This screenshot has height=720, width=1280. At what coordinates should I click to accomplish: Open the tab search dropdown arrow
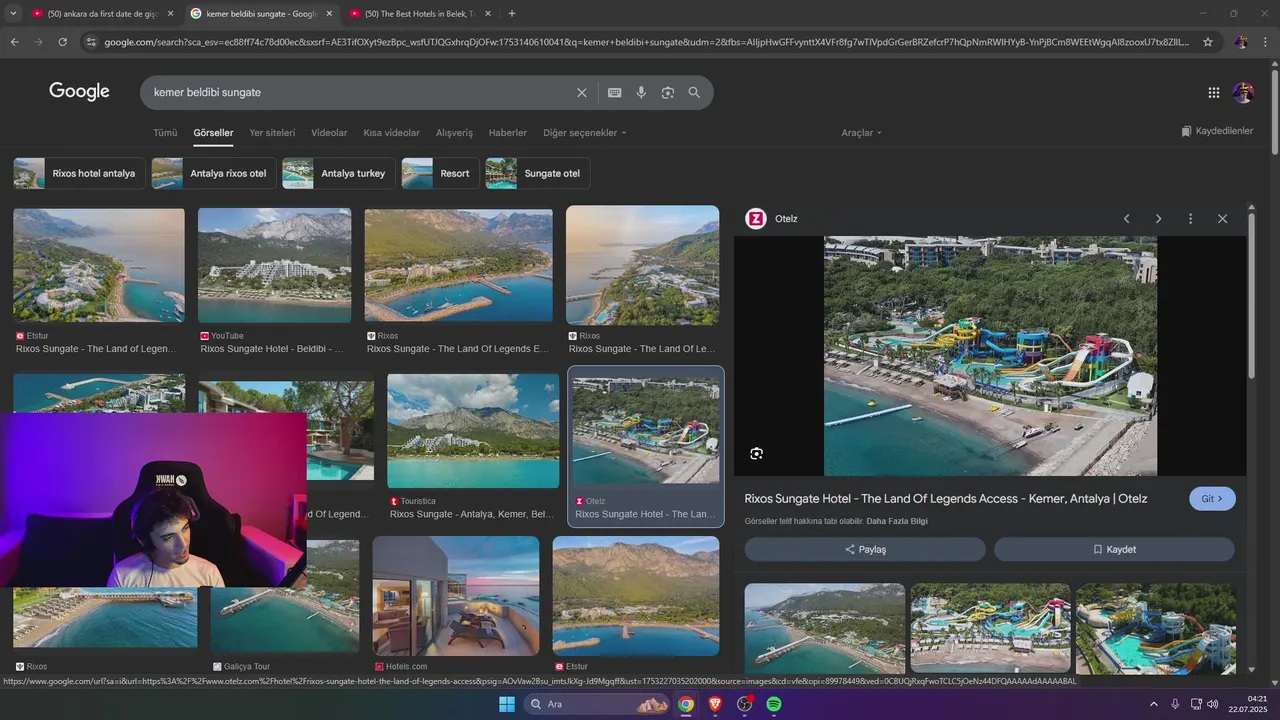coord(12,13)
